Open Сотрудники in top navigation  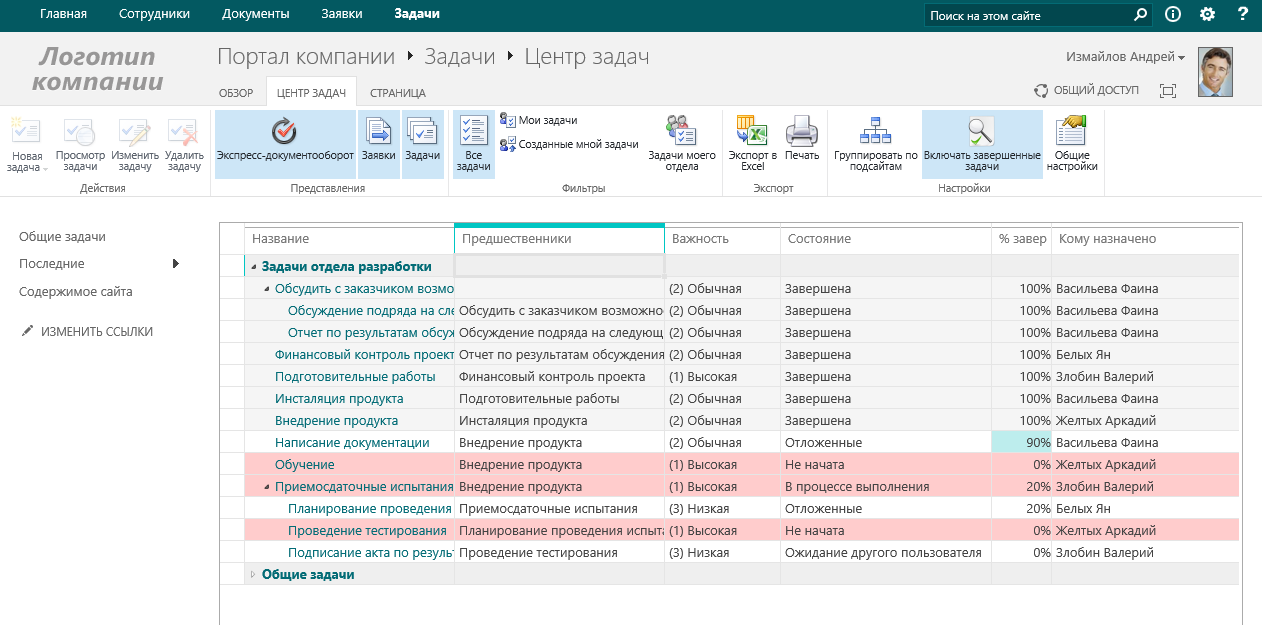pyautogui.click(x=154, y=14)
